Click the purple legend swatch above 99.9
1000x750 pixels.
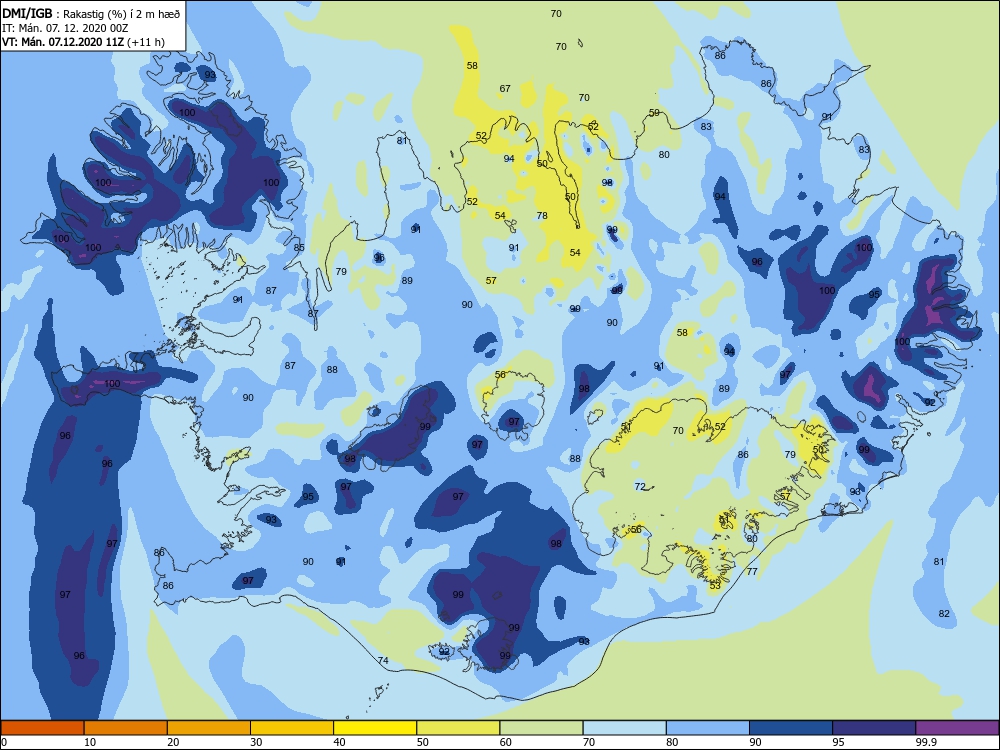957,728
